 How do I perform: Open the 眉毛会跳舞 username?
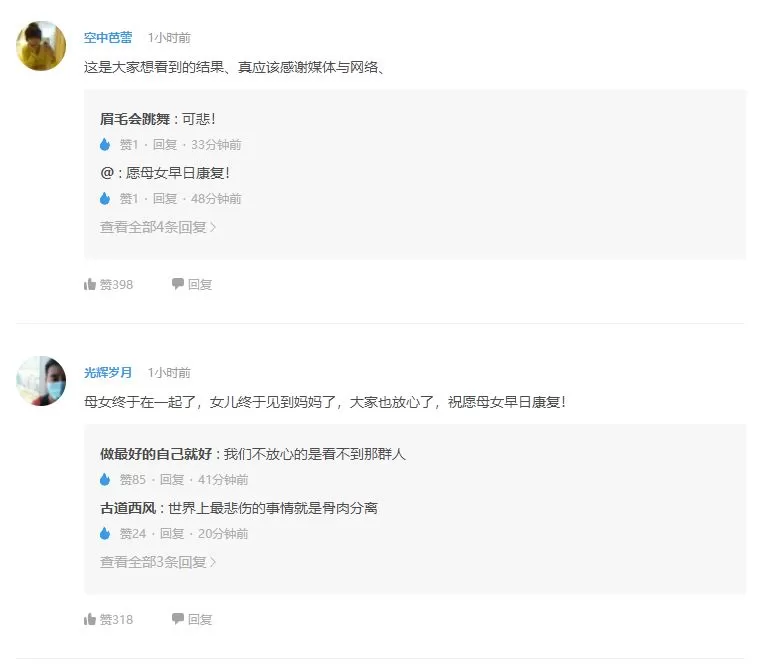point(135,119)
